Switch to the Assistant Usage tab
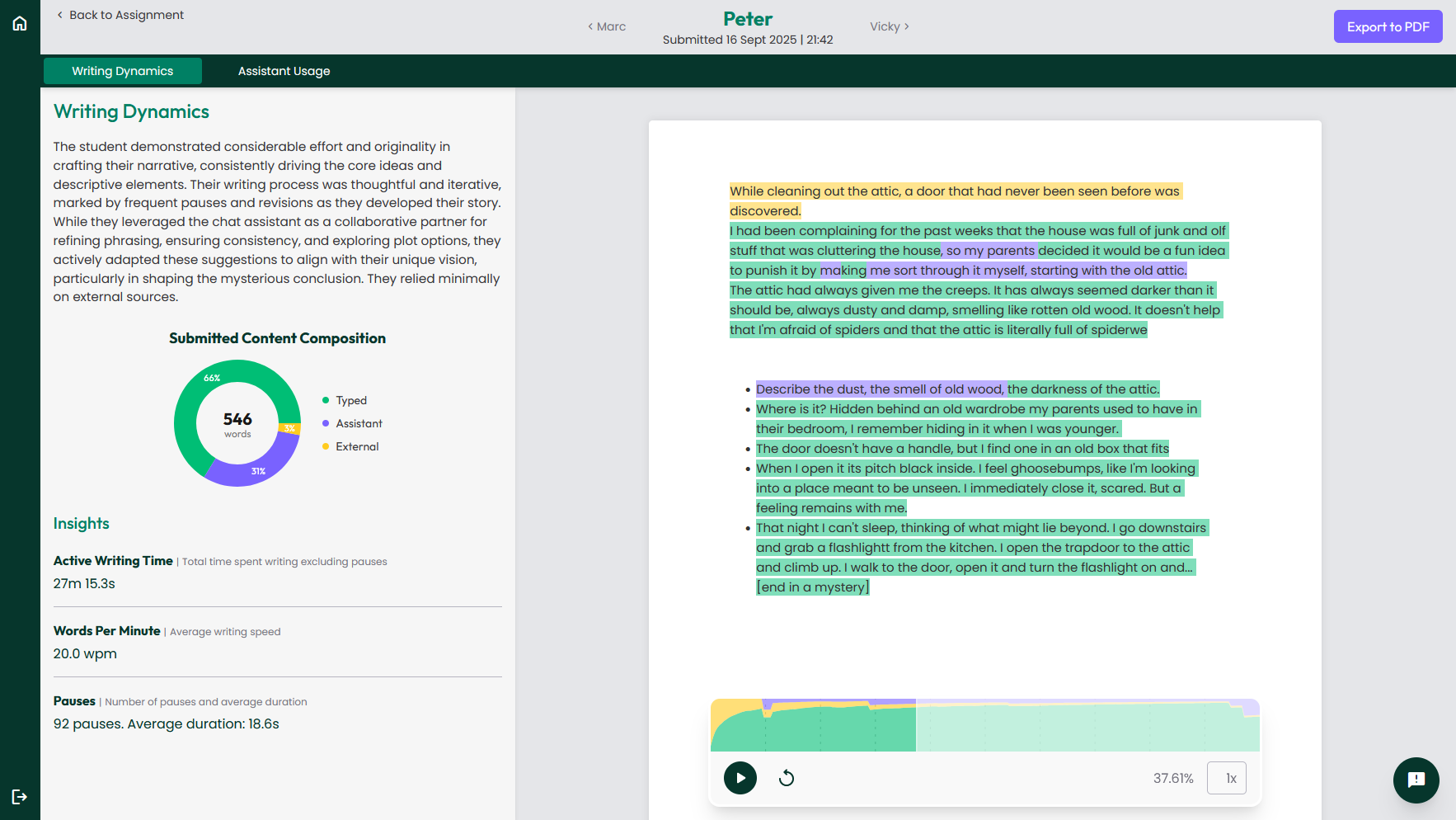Viewport: 1456px width, 820px height. click(x=284, y=71)
